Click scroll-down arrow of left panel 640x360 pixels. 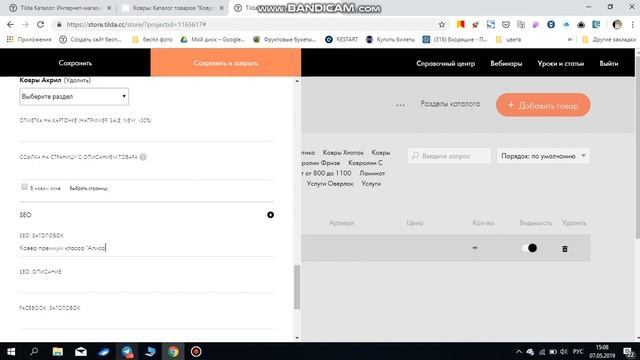[x=297, y=338]
